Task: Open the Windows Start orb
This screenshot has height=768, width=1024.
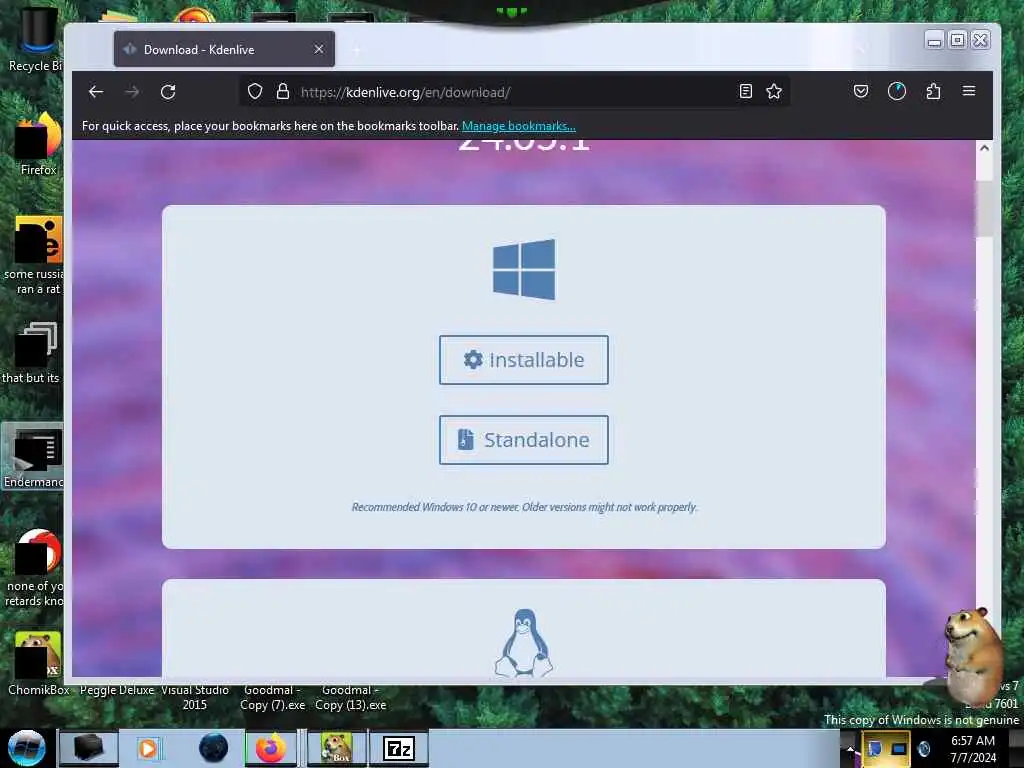Action: pyautogui.click(x=27, y=748)
